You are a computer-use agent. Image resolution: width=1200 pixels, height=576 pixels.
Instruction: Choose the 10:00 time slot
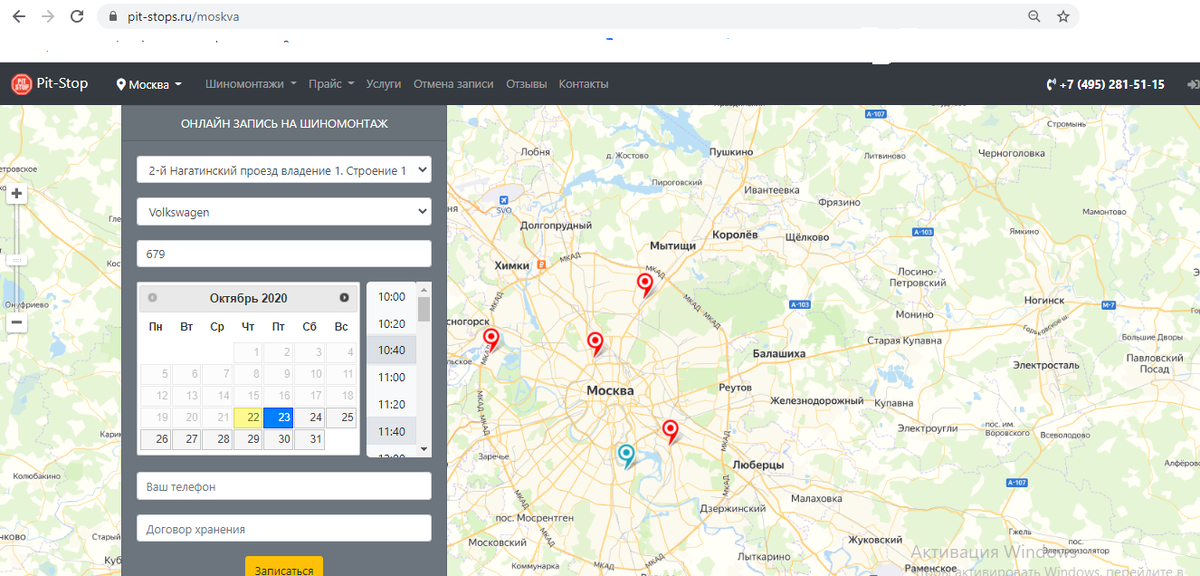click(392, 296)
